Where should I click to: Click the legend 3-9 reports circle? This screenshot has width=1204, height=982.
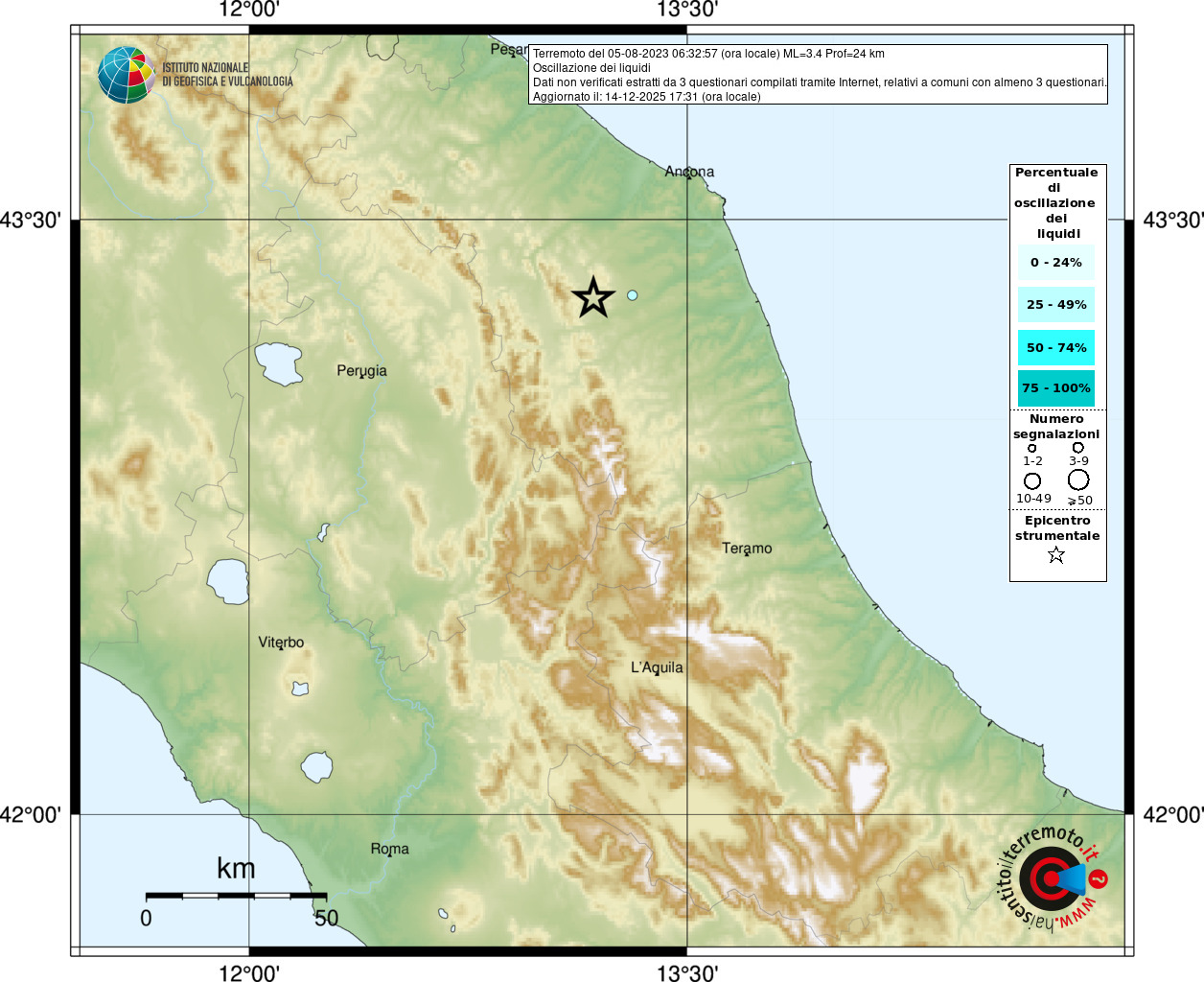click(x=1078, y=447)
